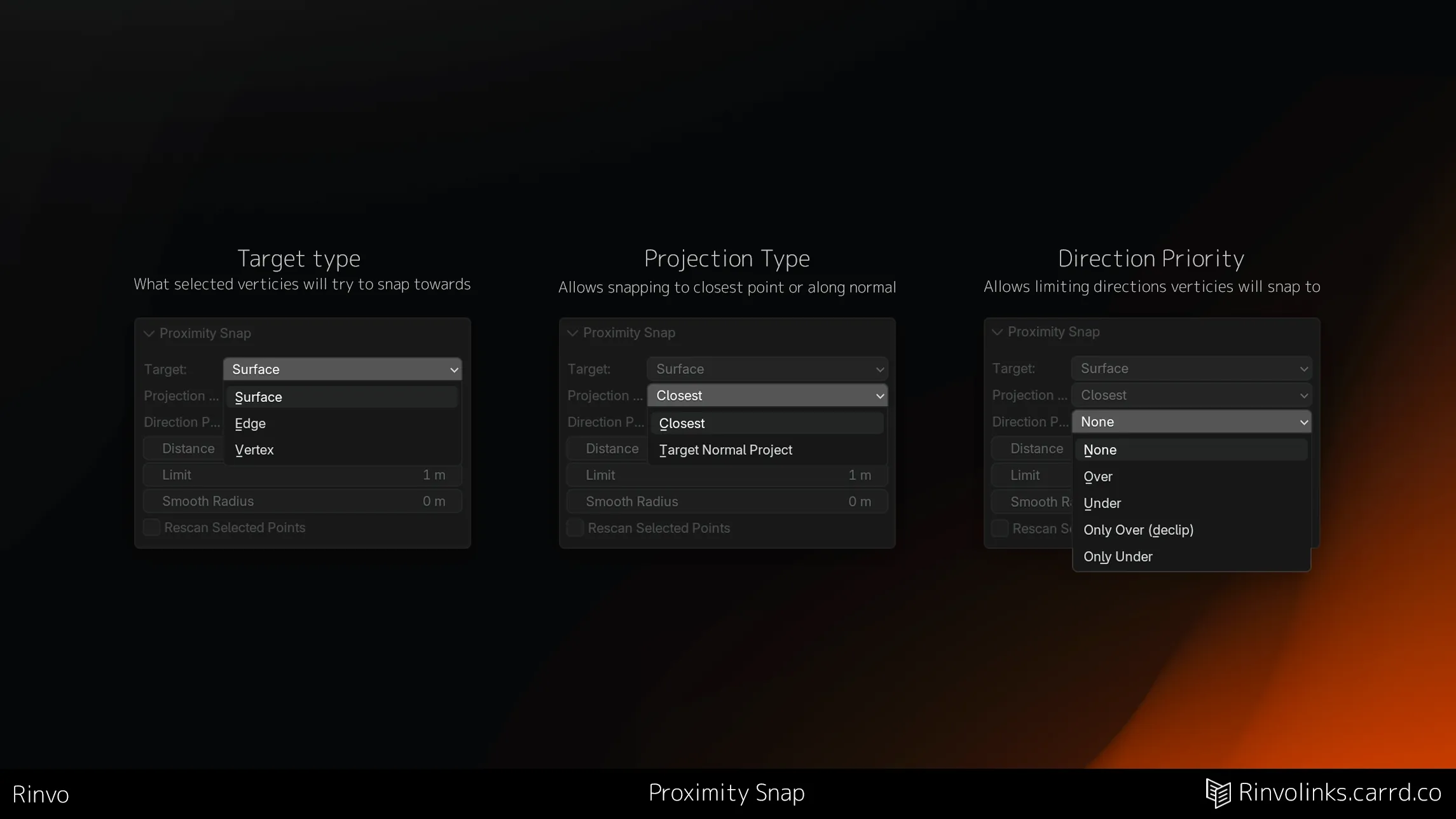1456x819 pixels.
Task: Toggle Rescan checkbox in Direction Priority panel
Action: click(1000, 529)
